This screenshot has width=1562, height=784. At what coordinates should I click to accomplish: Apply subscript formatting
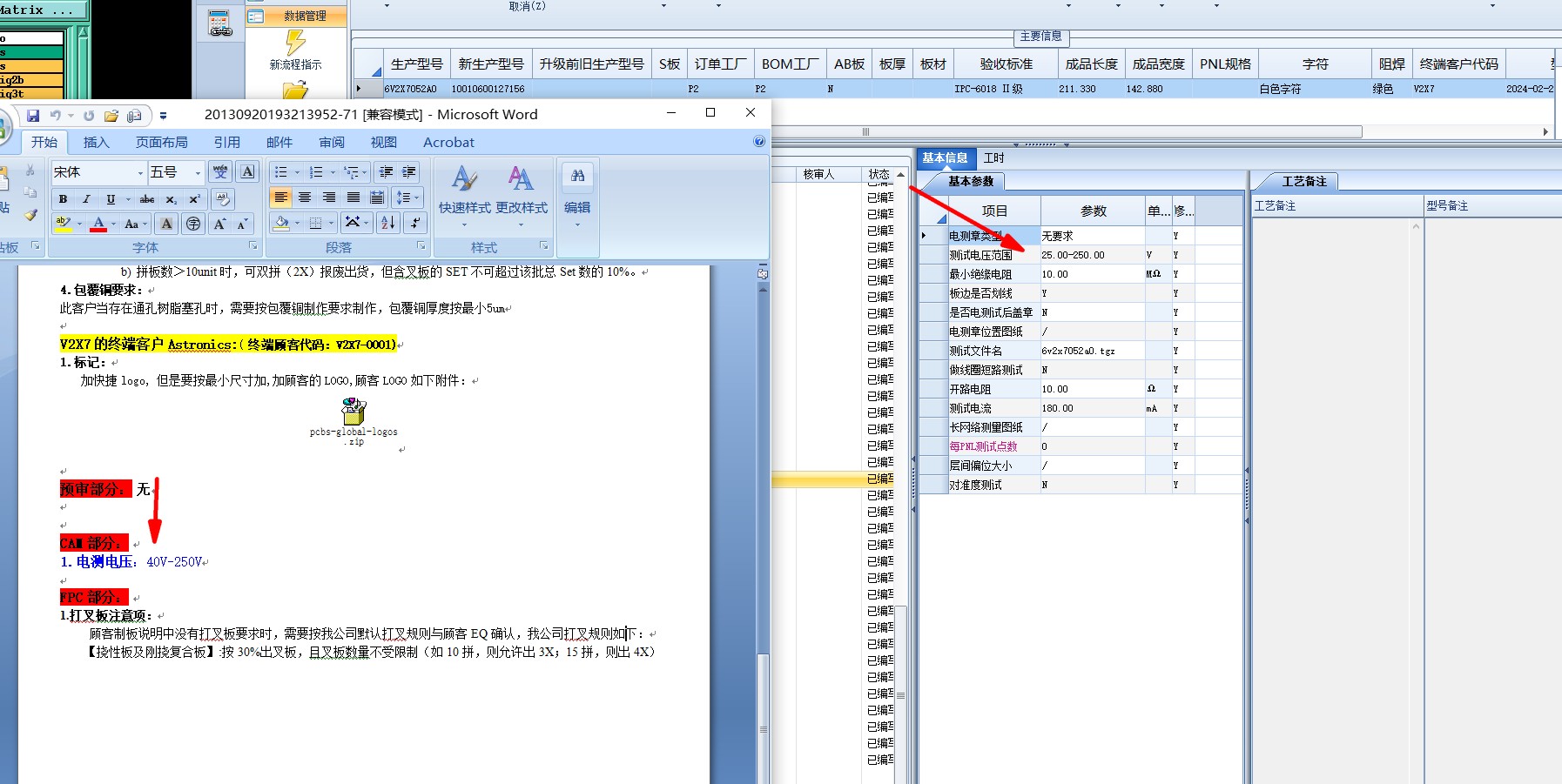172,199
